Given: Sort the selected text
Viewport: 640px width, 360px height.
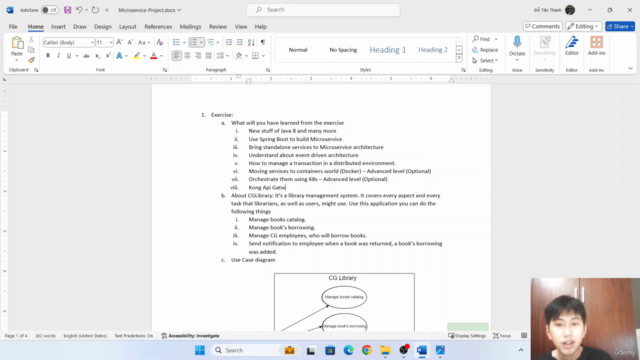Looking at the screenshot, I should pos(251,42).
